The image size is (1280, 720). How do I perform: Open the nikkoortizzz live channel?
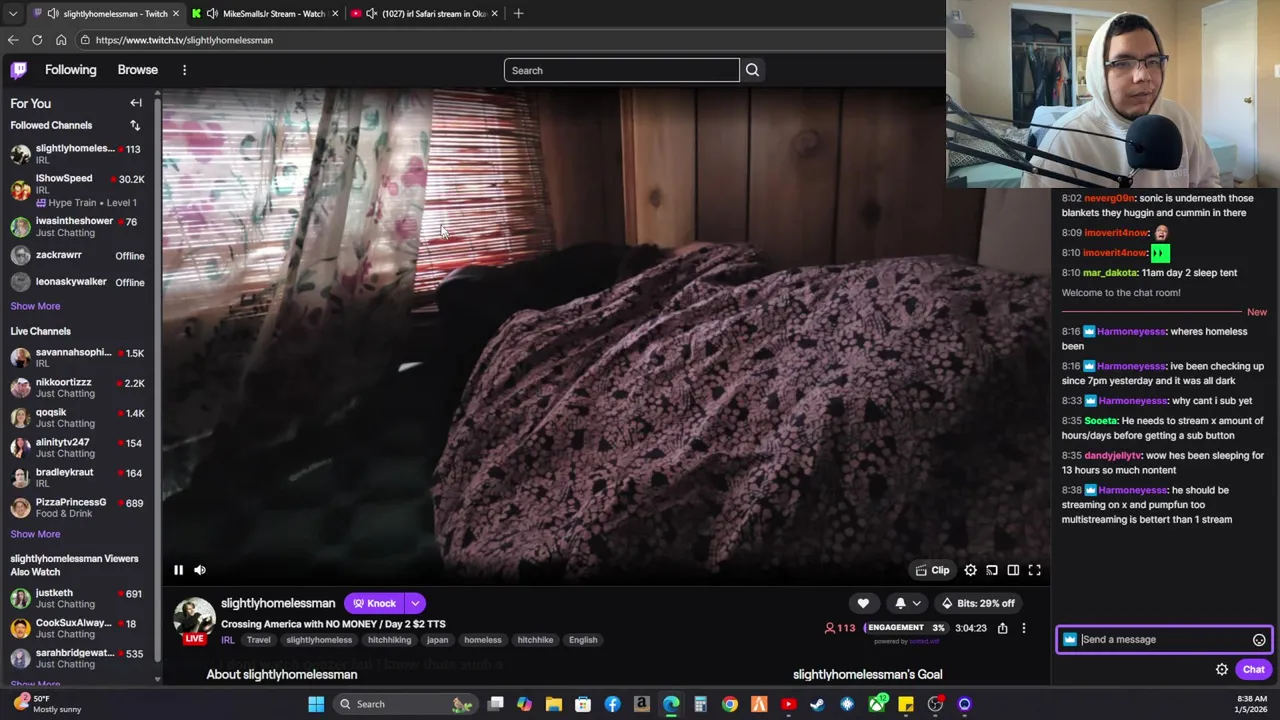78,388
